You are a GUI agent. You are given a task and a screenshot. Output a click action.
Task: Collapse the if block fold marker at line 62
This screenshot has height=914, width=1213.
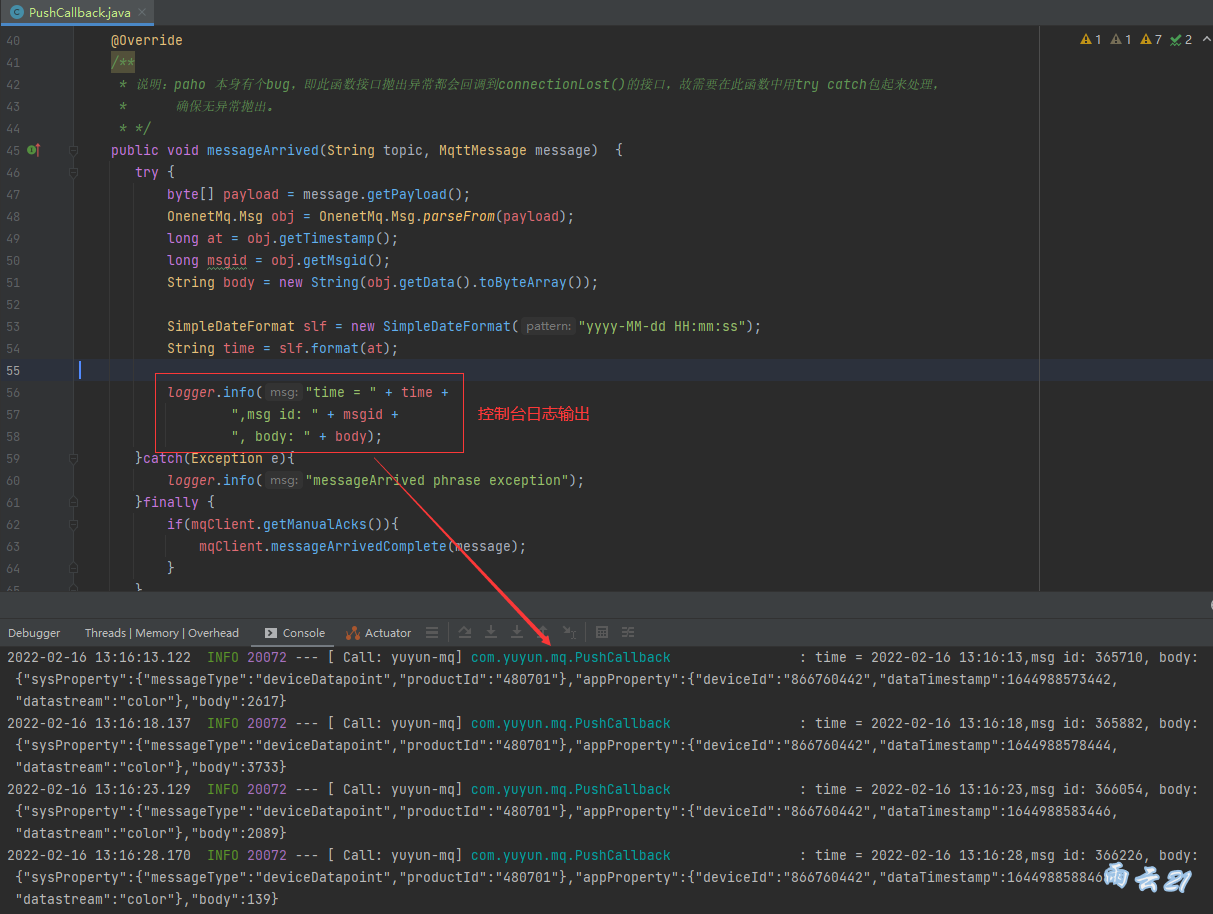point(73,524)
